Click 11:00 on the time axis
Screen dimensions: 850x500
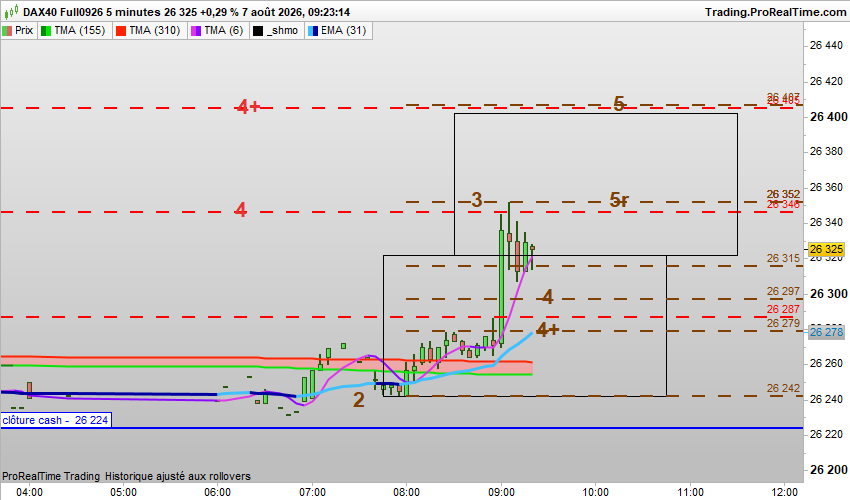click(x=690, y=492)
